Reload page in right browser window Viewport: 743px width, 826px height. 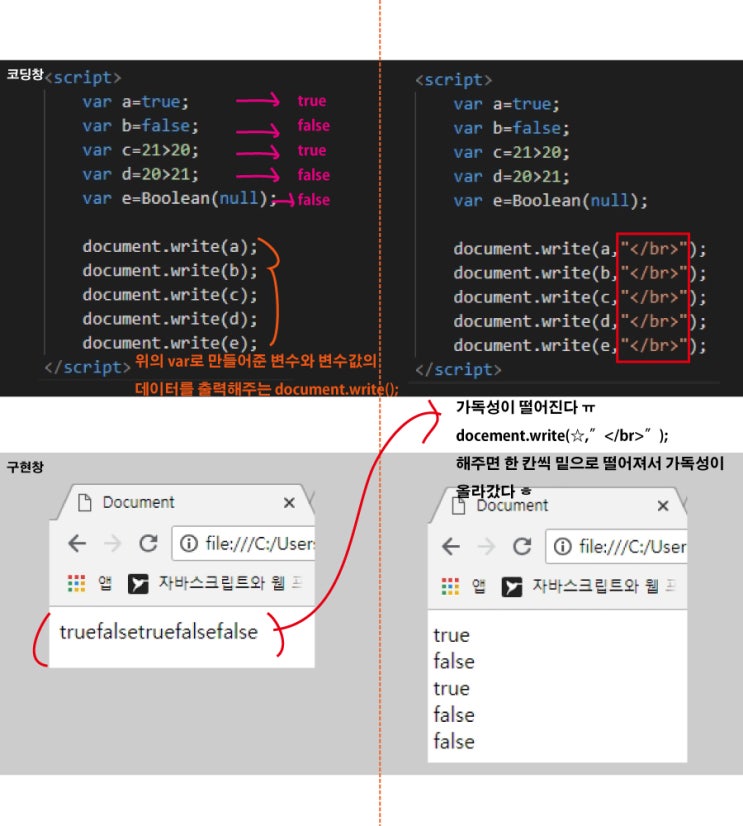click(x=522, y=546)
